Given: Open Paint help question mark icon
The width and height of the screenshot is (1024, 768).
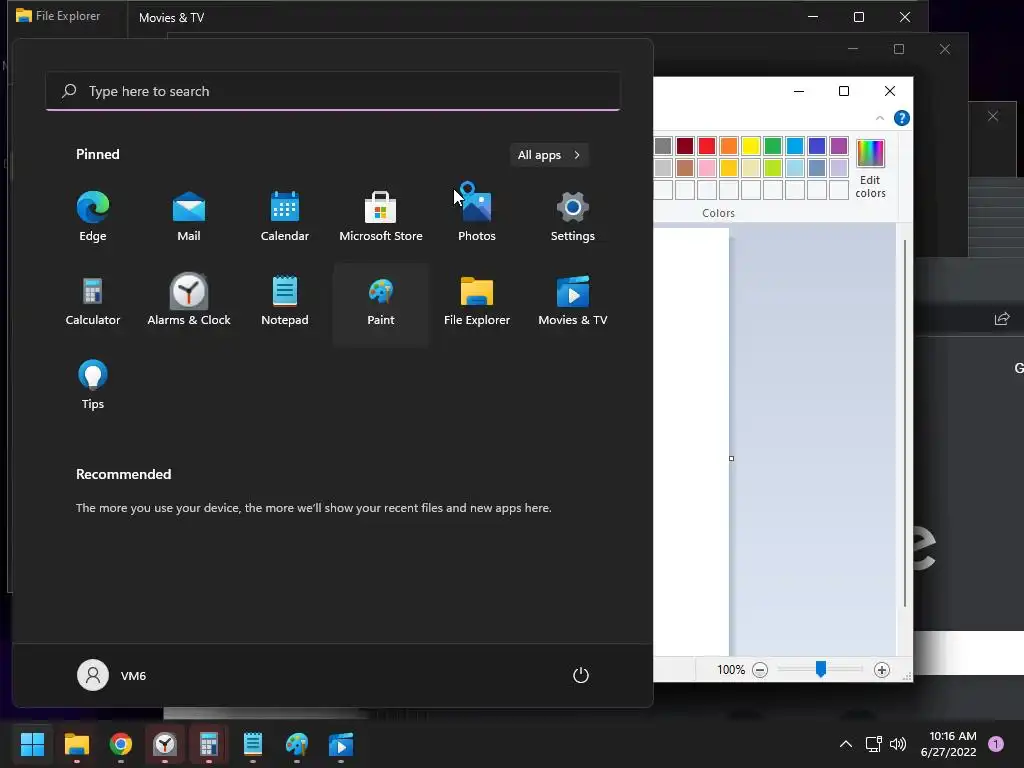Looking at the screenshot, I should 902,118.
